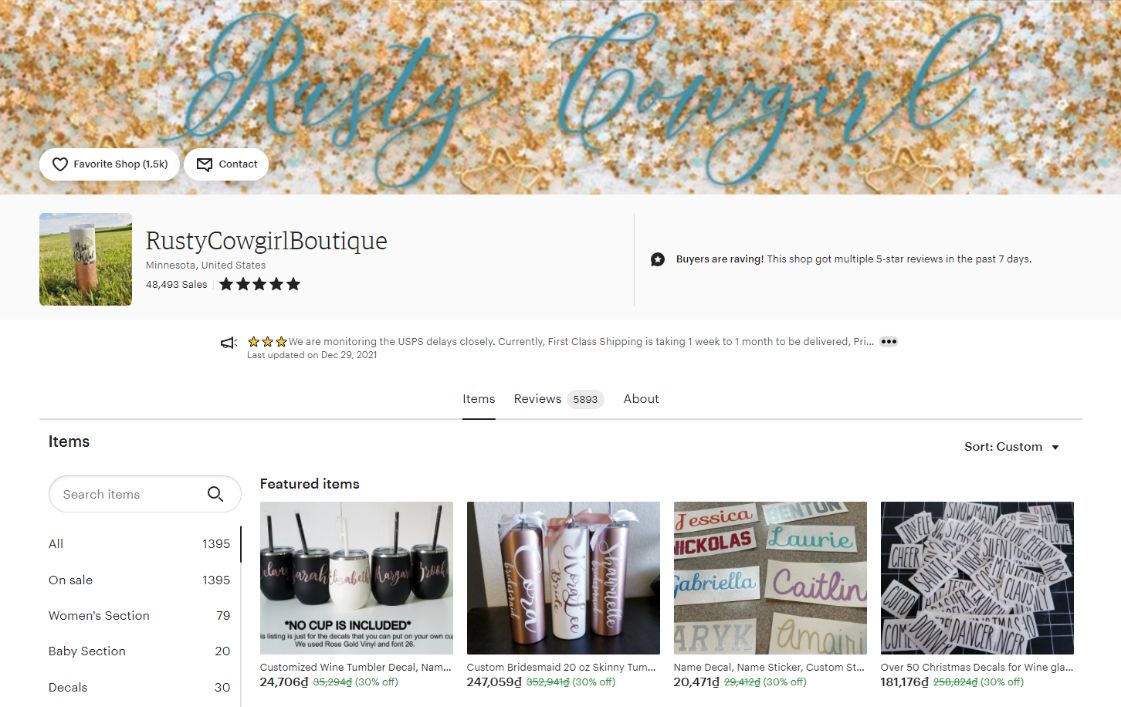Open the RustyCowgirlBoutique shop avatar image
Image resolution: width=1121 pixels, height=707 pixels.
[86, 259]
